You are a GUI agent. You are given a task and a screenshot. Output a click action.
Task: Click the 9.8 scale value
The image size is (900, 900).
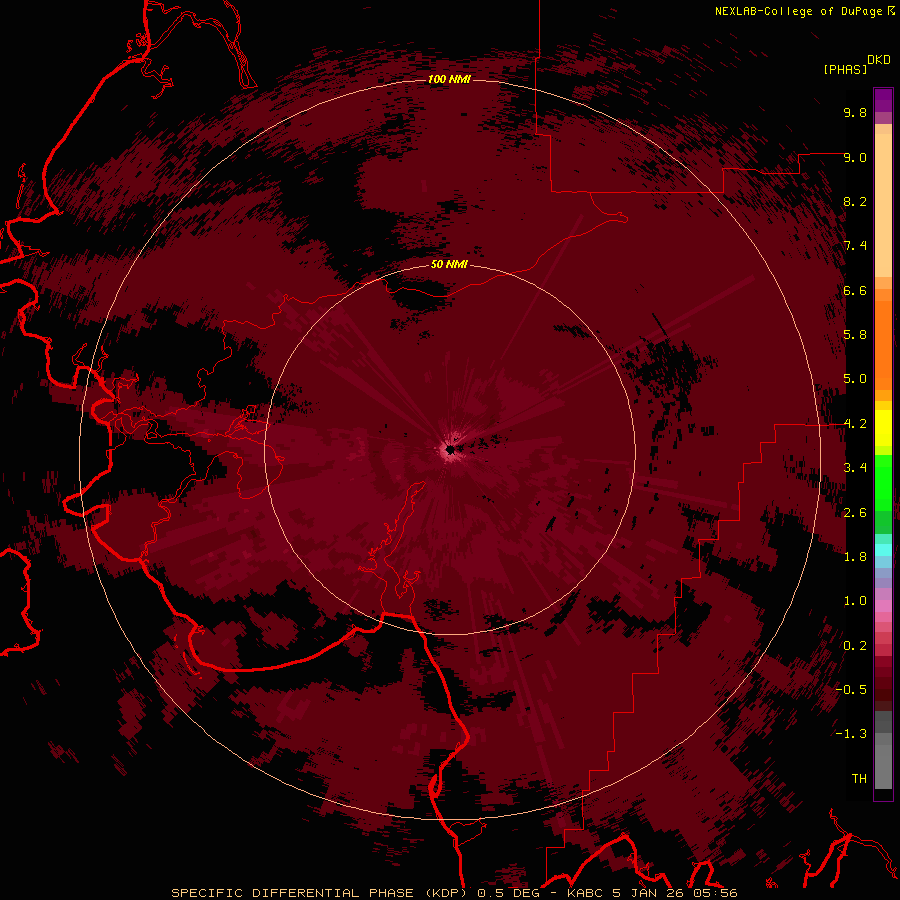(x=855, y=112)
